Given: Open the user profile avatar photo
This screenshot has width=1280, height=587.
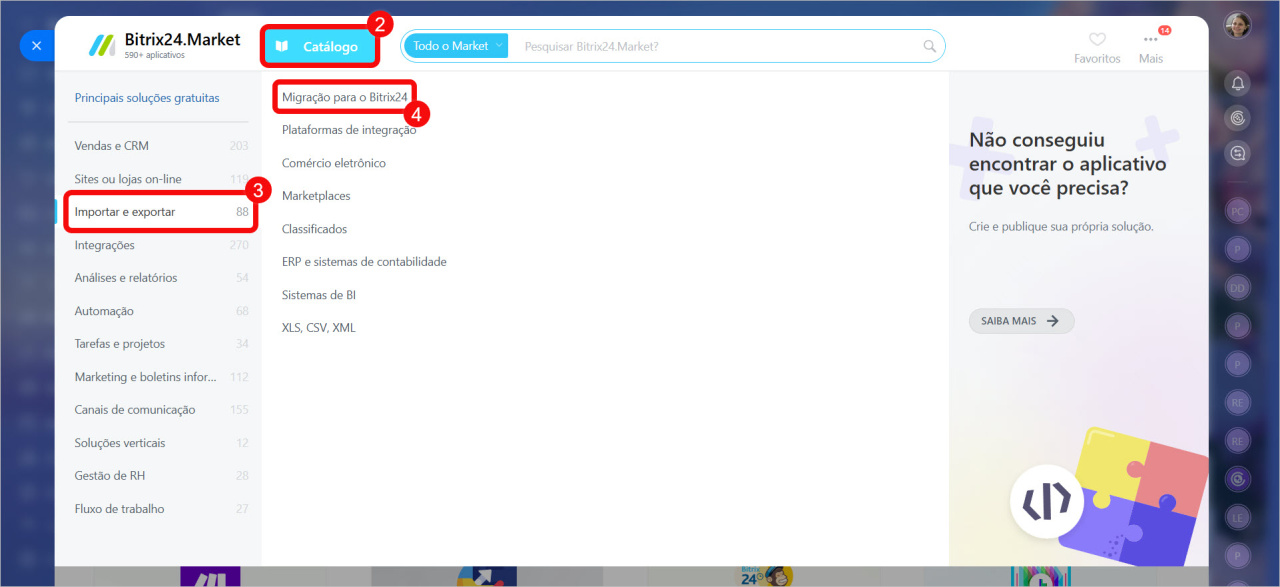Looking at the screenshot, I should pyautogui.click(x=1238, y=25).
